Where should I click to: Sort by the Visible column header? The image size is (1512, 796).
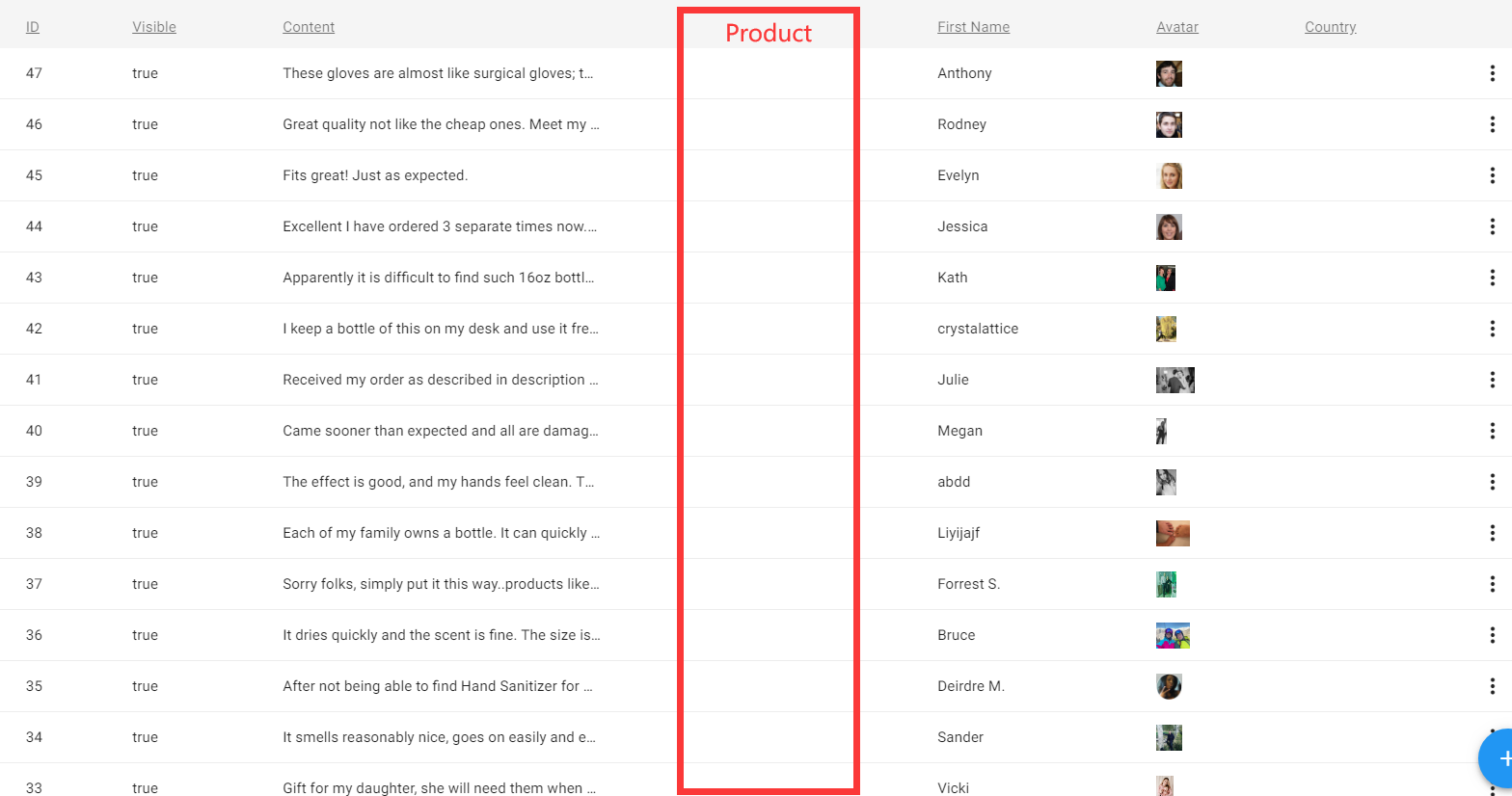click(x=154, y=27)
